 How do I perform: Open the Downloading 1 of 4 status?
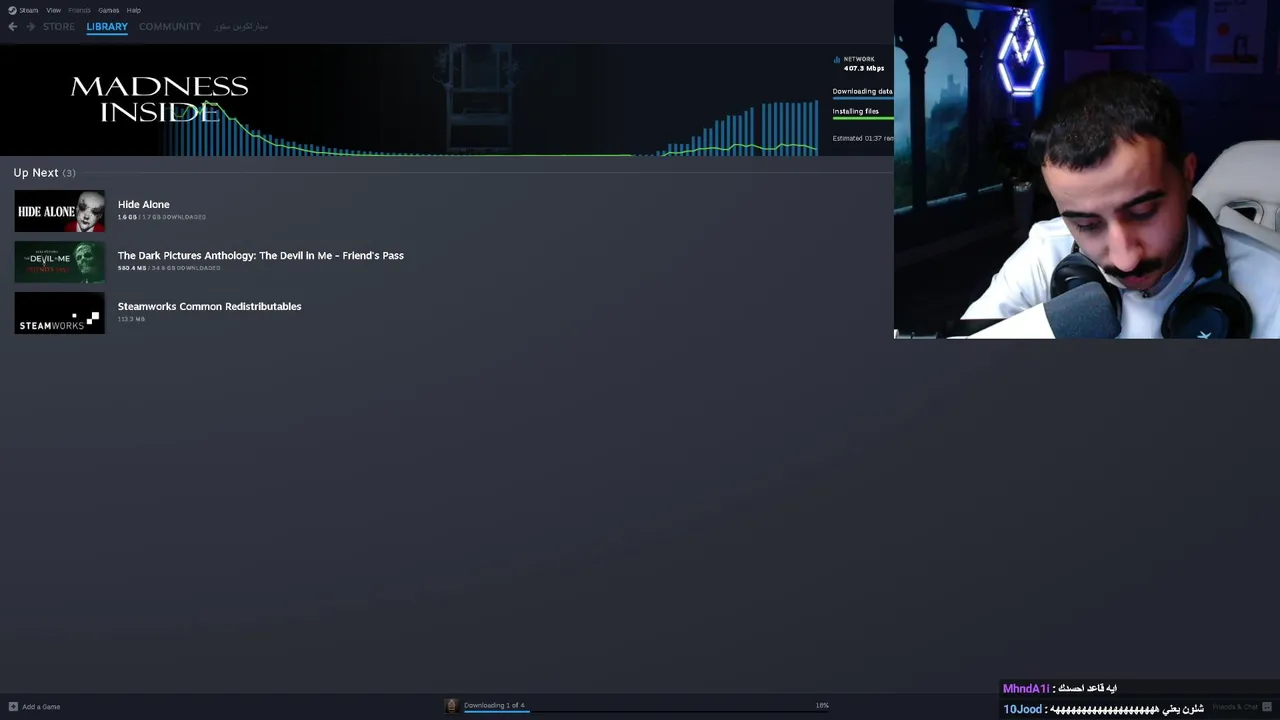(x=494, y=705)
